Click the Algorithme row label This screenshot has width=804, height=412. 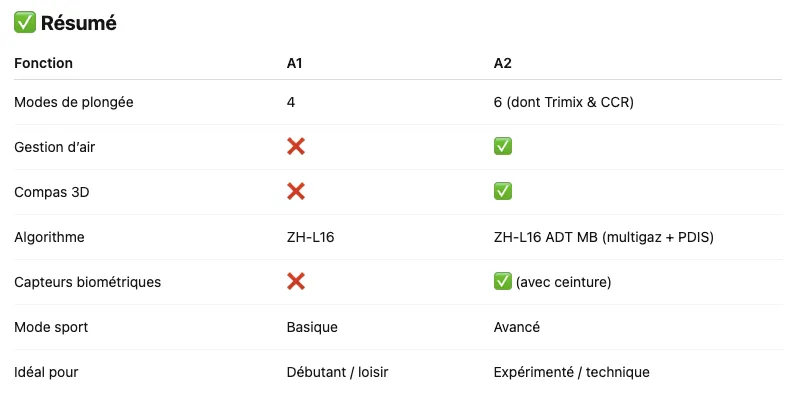[x=48, y=237]
